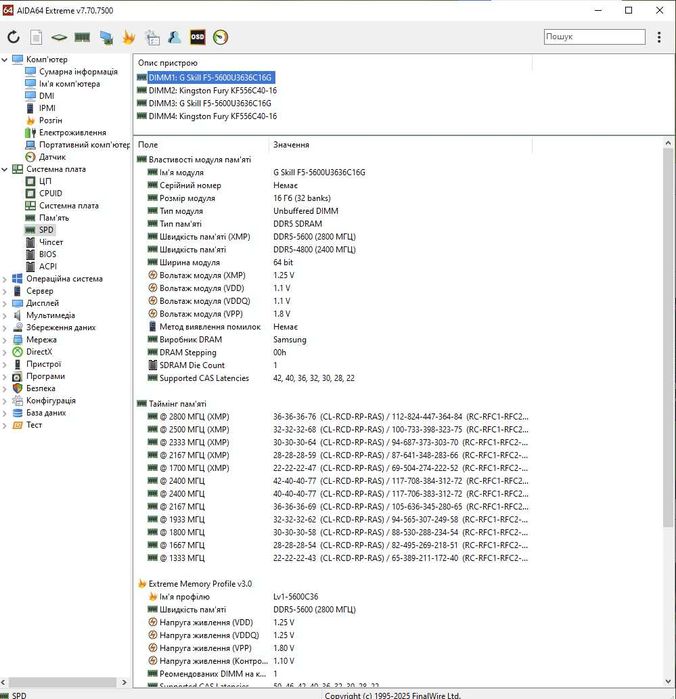Select Сумарна інформація in the tree

coord(78,72)
